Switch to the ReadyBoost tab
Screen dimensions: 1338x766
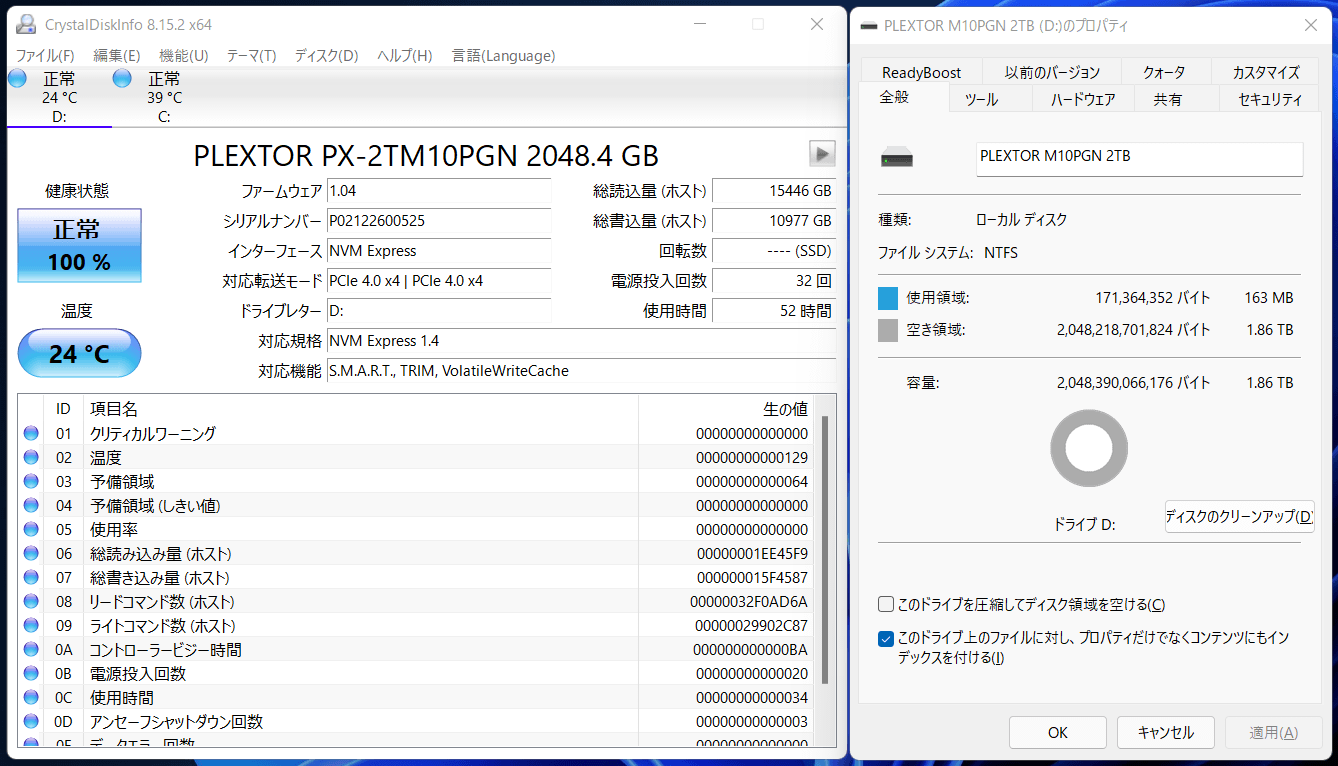point(921,72)
